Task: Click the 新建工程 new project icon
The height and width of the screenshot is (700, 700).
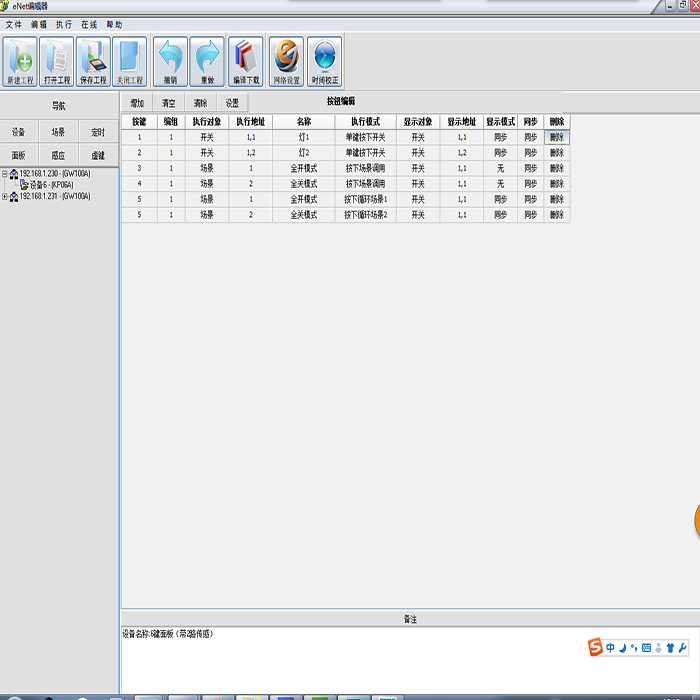Action: click(20, 62)
